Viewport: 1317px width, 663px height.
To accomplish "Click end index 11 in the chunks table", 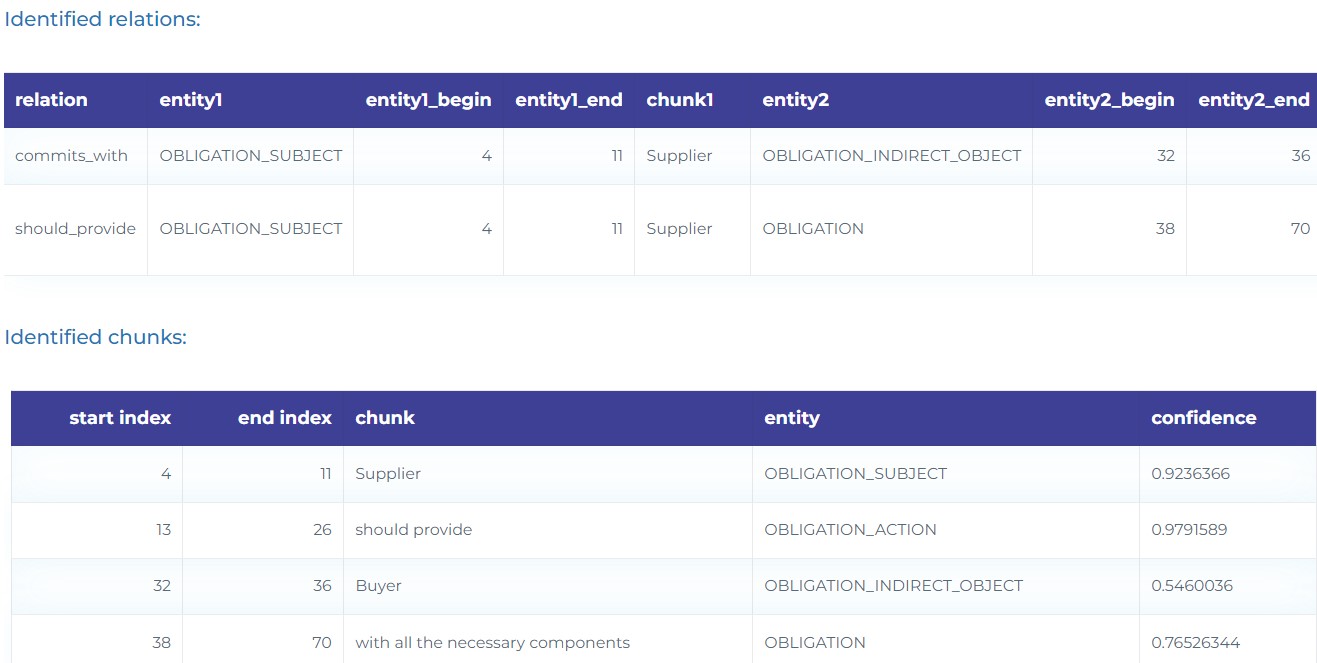I will (325, 474).
